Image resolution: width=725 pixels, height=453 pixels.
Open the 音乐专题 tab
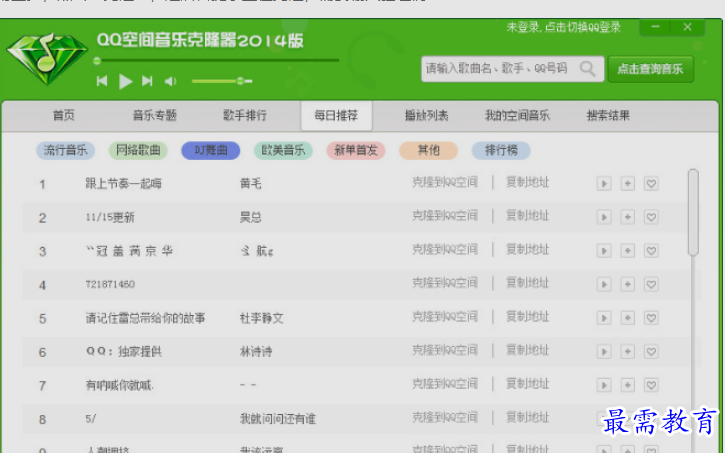[155, 115]
